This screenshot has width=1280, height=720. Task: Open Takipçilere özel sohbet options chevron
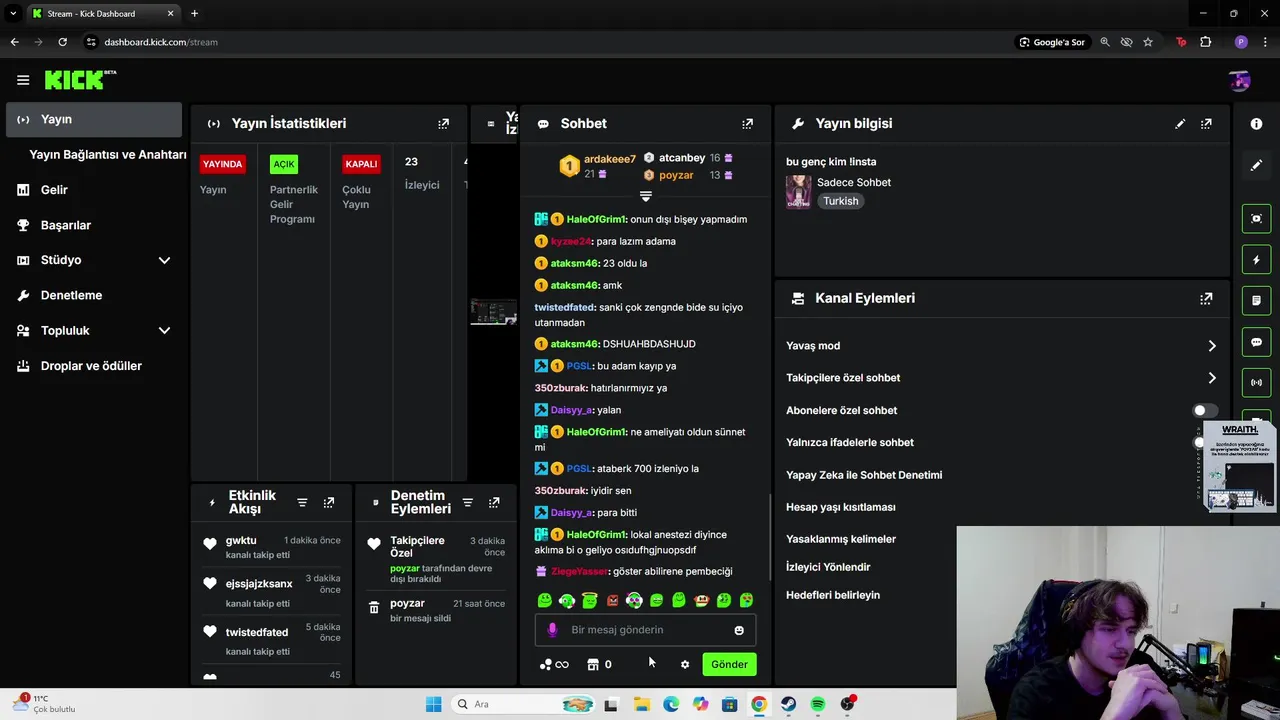point(1212,378)
